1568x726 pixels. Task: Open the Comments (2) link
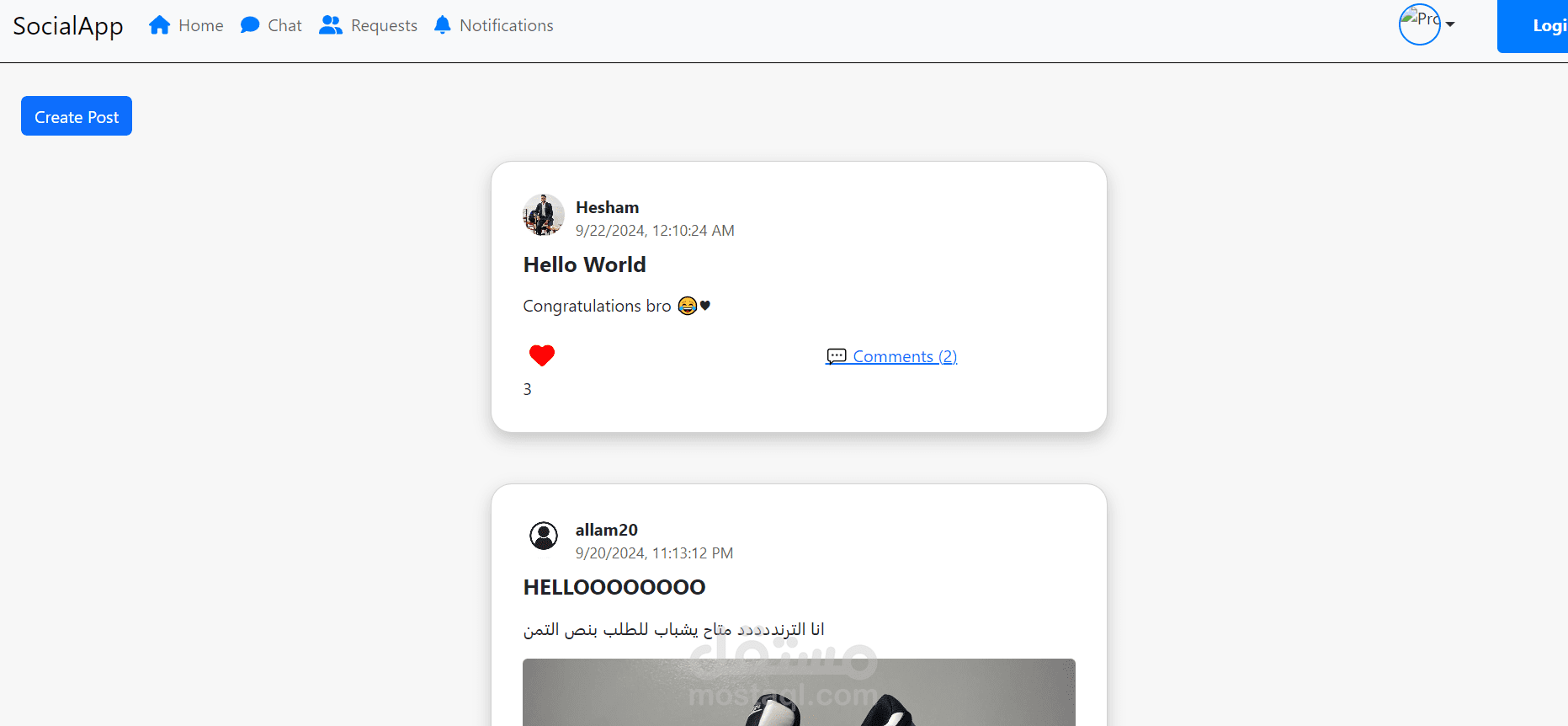pyautogui.click(x=905, y=356)
